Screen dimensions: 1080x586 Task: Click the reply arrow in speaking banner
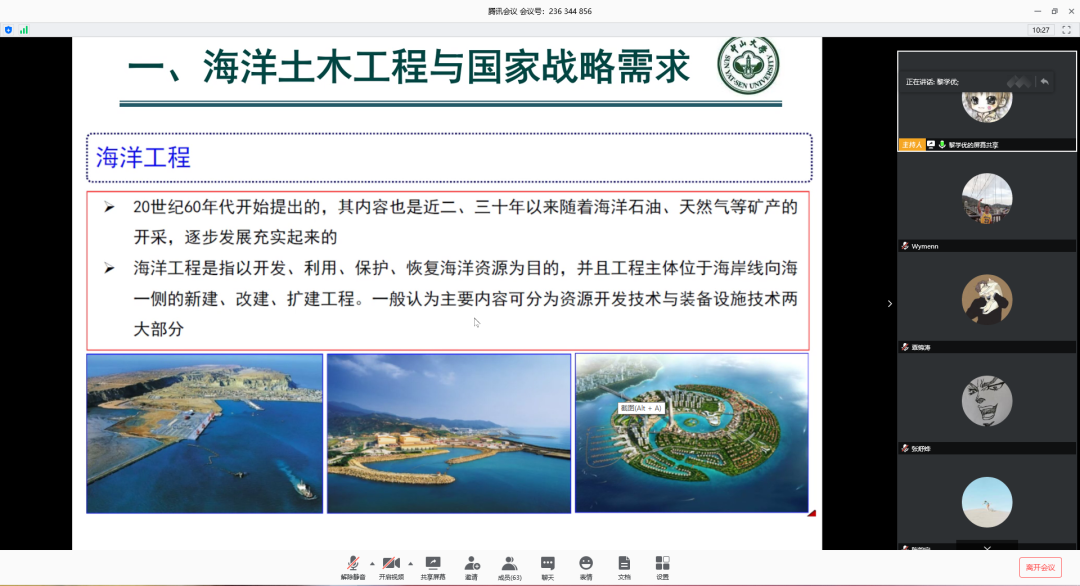point(1044,81)
